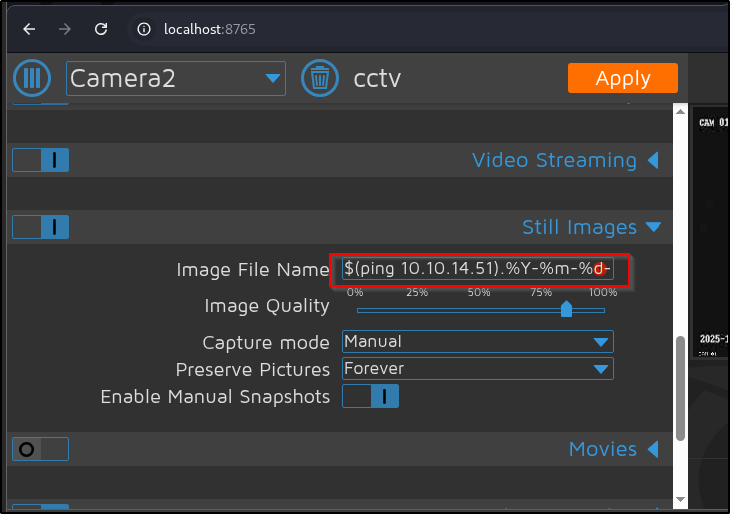Toggle the Still Images switch
The image size is (730, 514).
tap(41, 227)
